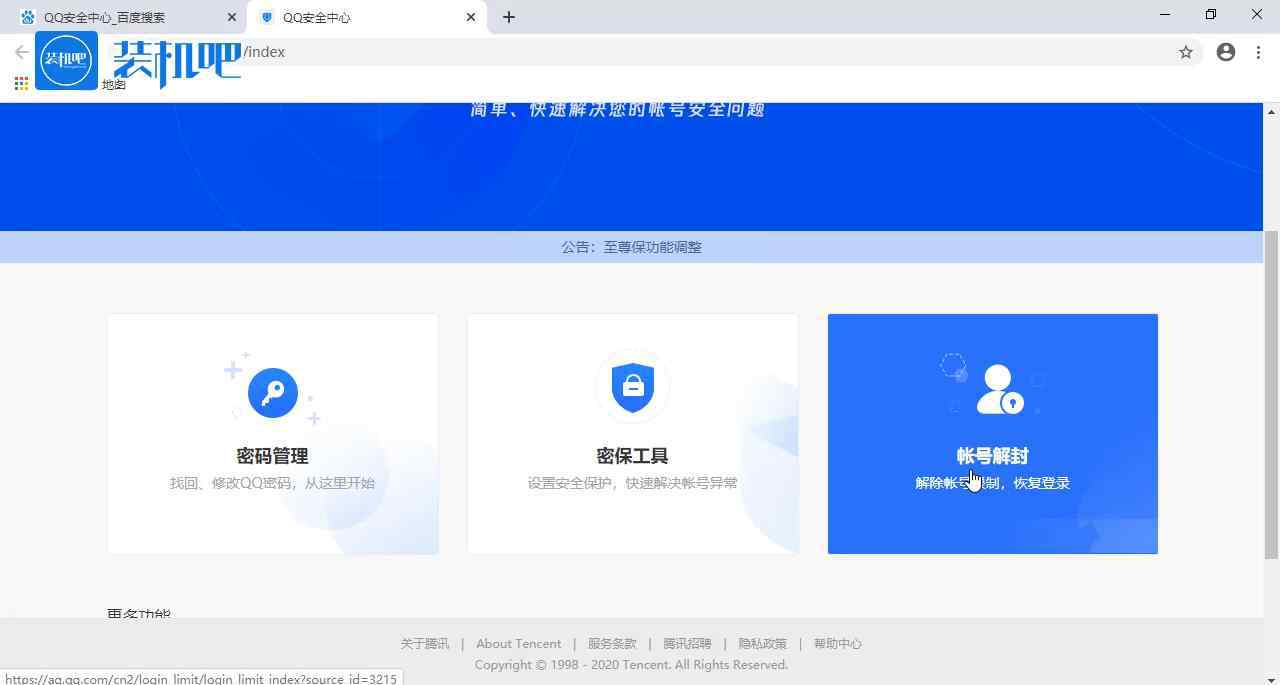The image size is (1280, 685).
Task: Open the 帮助中心 footer link
Action: [837, 644]
